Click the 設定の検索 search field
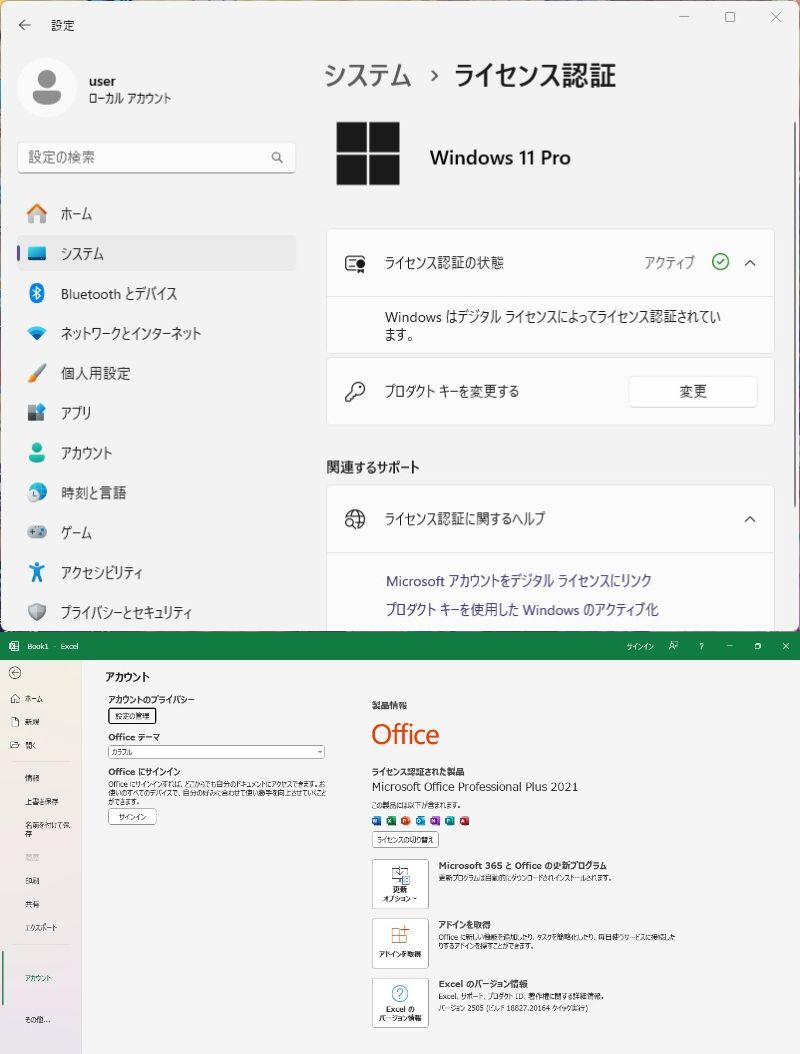 coord(156,157)
